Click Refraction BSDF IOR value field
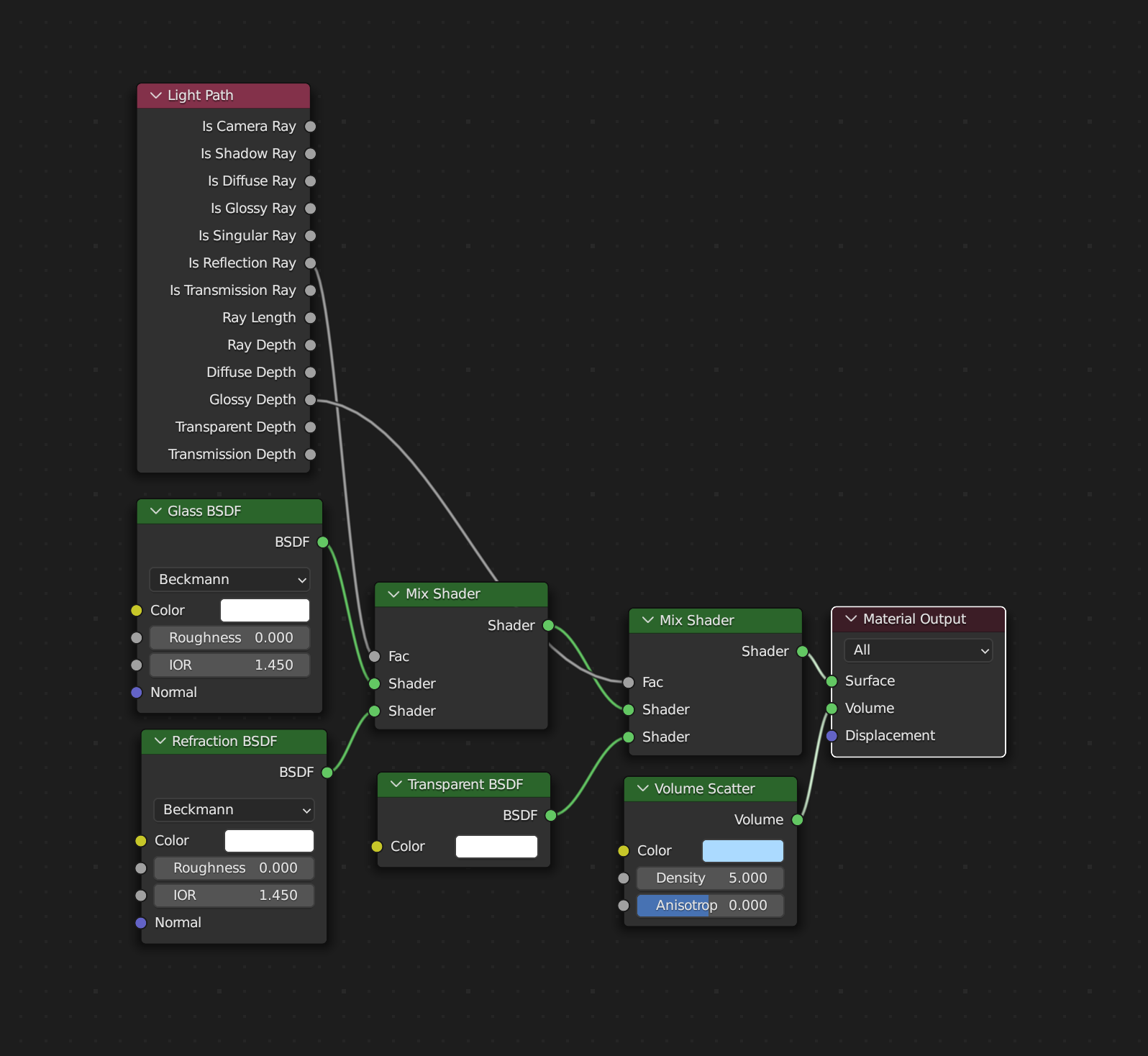 point(234,895)
